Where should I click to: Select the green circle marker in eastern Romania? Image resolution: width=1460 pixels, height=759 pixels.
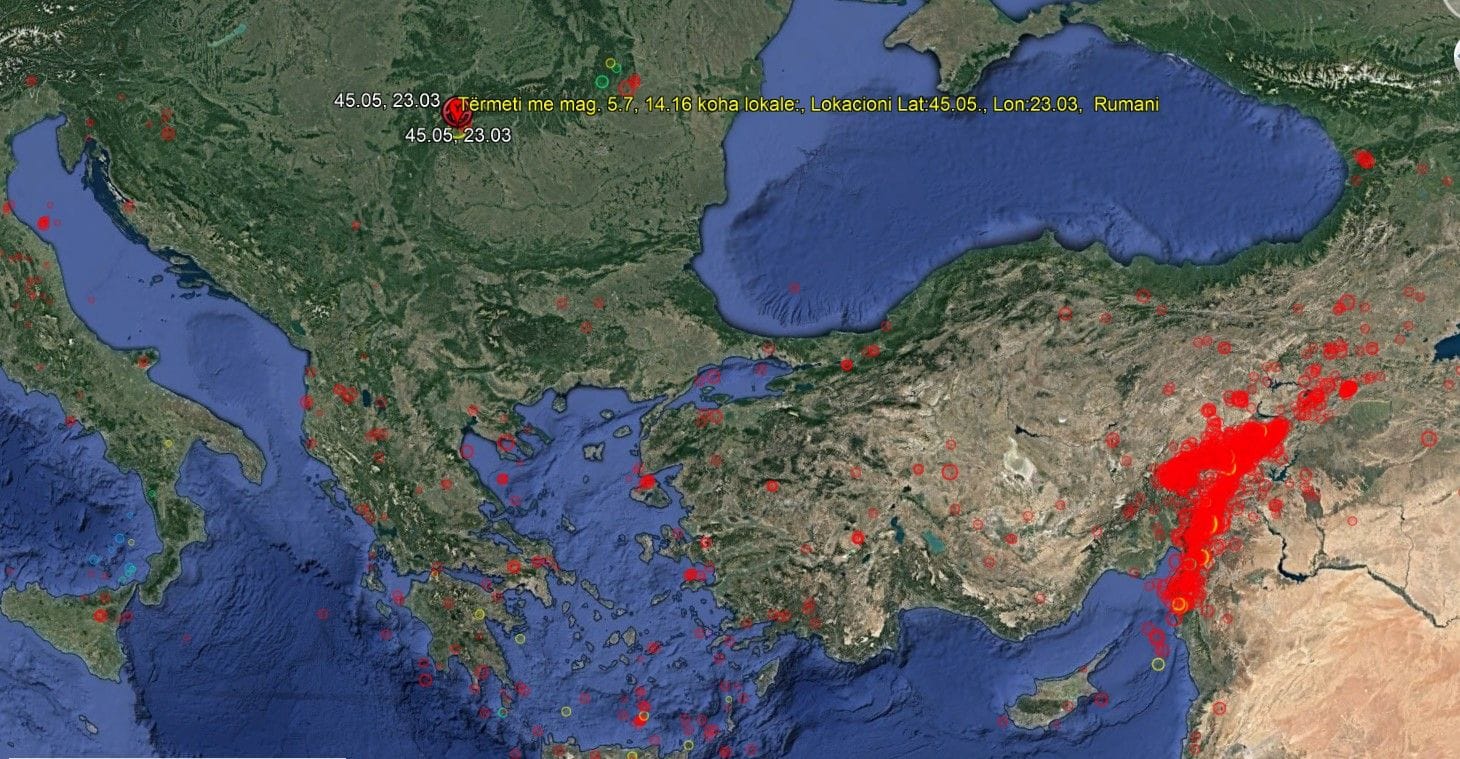point(602,82)
